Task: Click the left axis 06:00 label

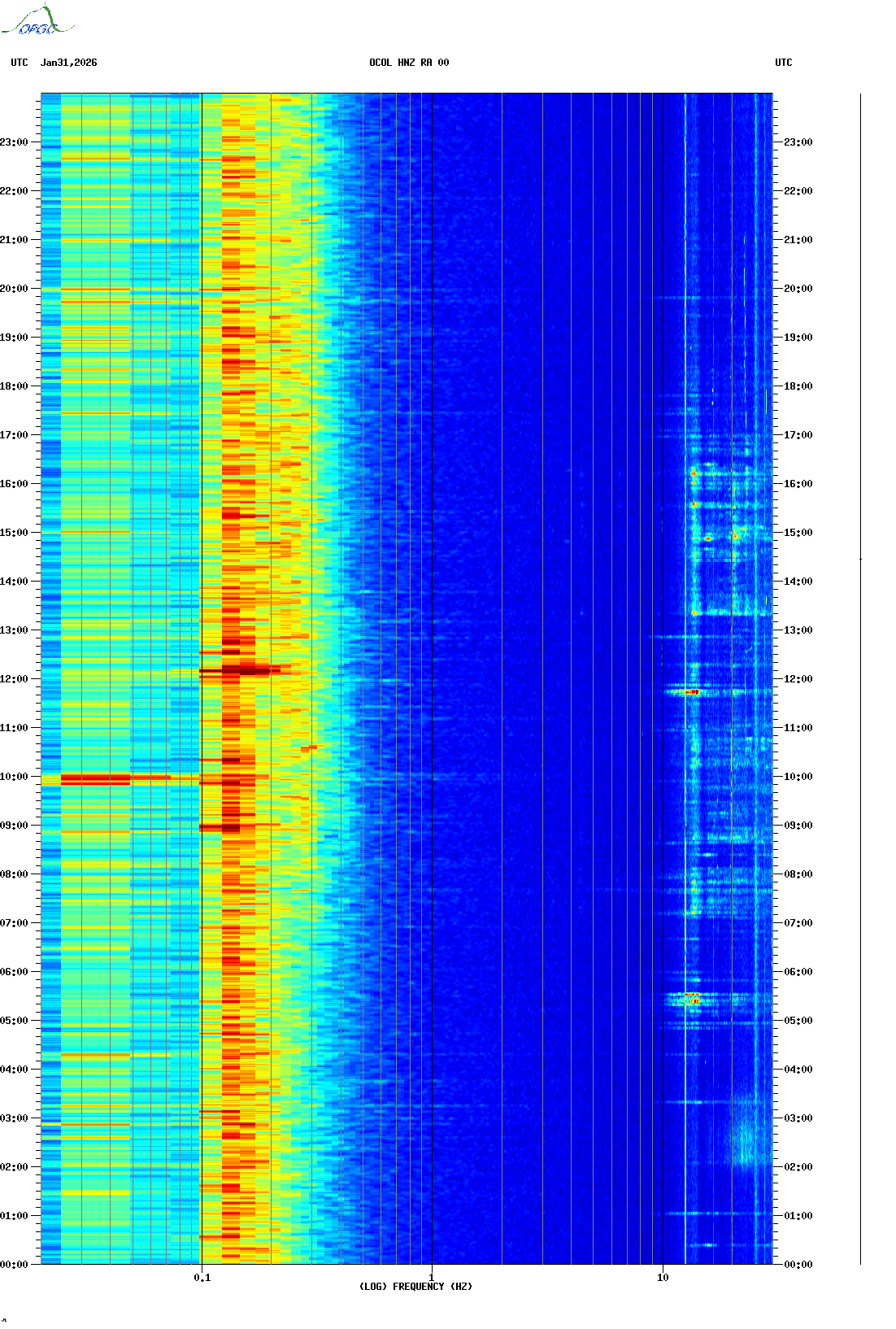Action: (x=14, y=972)
